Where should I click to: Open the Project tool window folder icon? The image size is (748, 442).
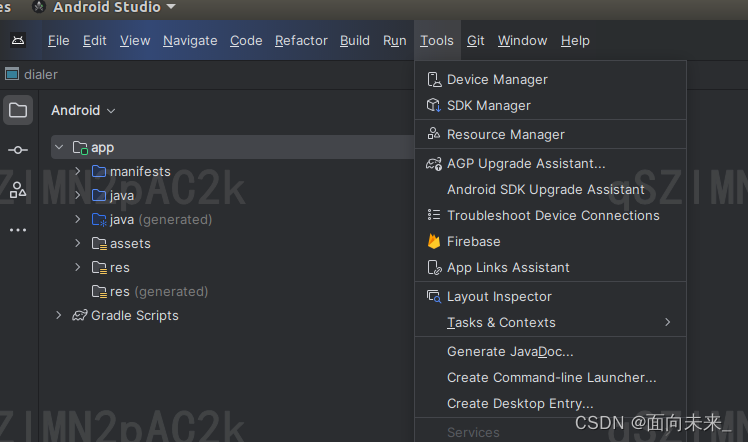coord(18,110)
